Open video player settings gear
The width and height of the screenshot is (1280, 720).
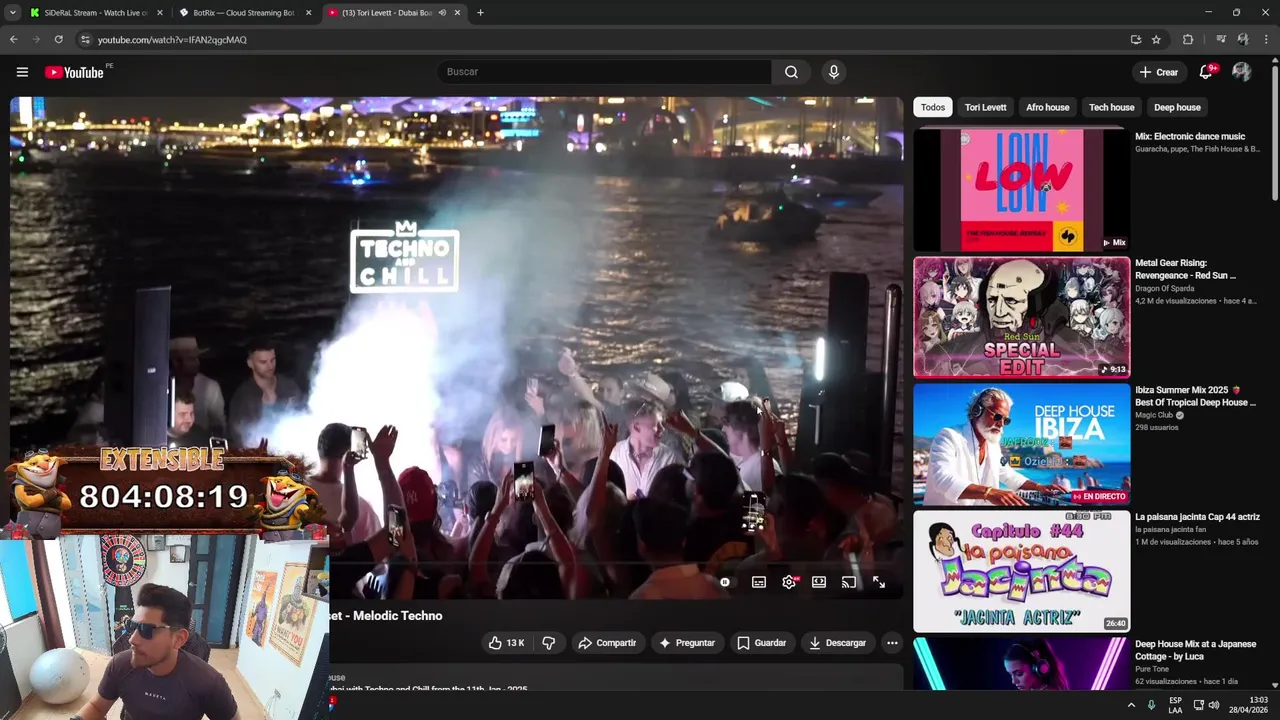point(789,582)
